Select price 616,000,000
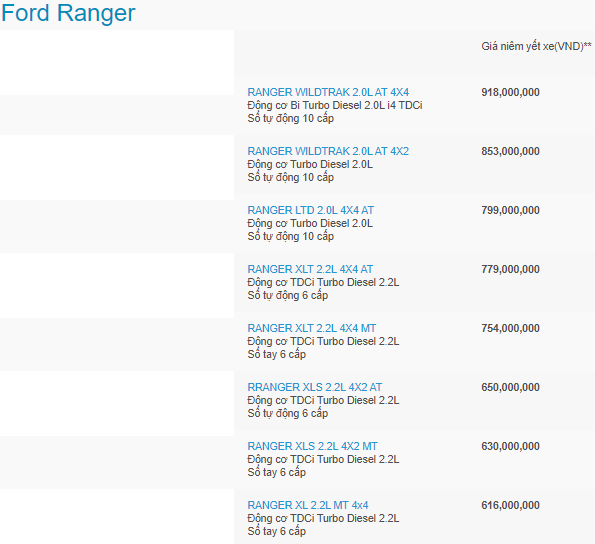 510,505
